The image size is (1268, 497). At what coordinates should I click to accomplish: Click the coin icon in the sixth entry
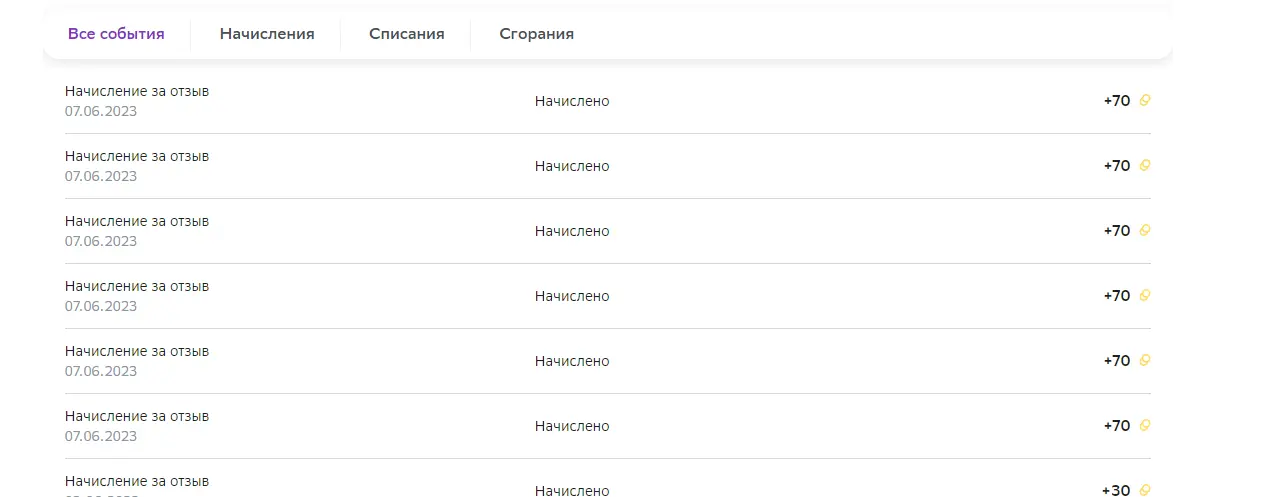click(x=1145, y=425)
